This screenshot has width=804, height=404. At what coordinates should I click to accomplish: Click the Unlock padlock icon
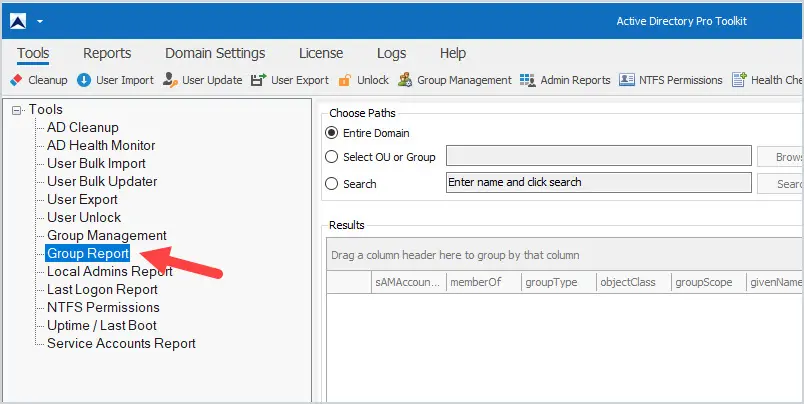[x=345, y=80]
